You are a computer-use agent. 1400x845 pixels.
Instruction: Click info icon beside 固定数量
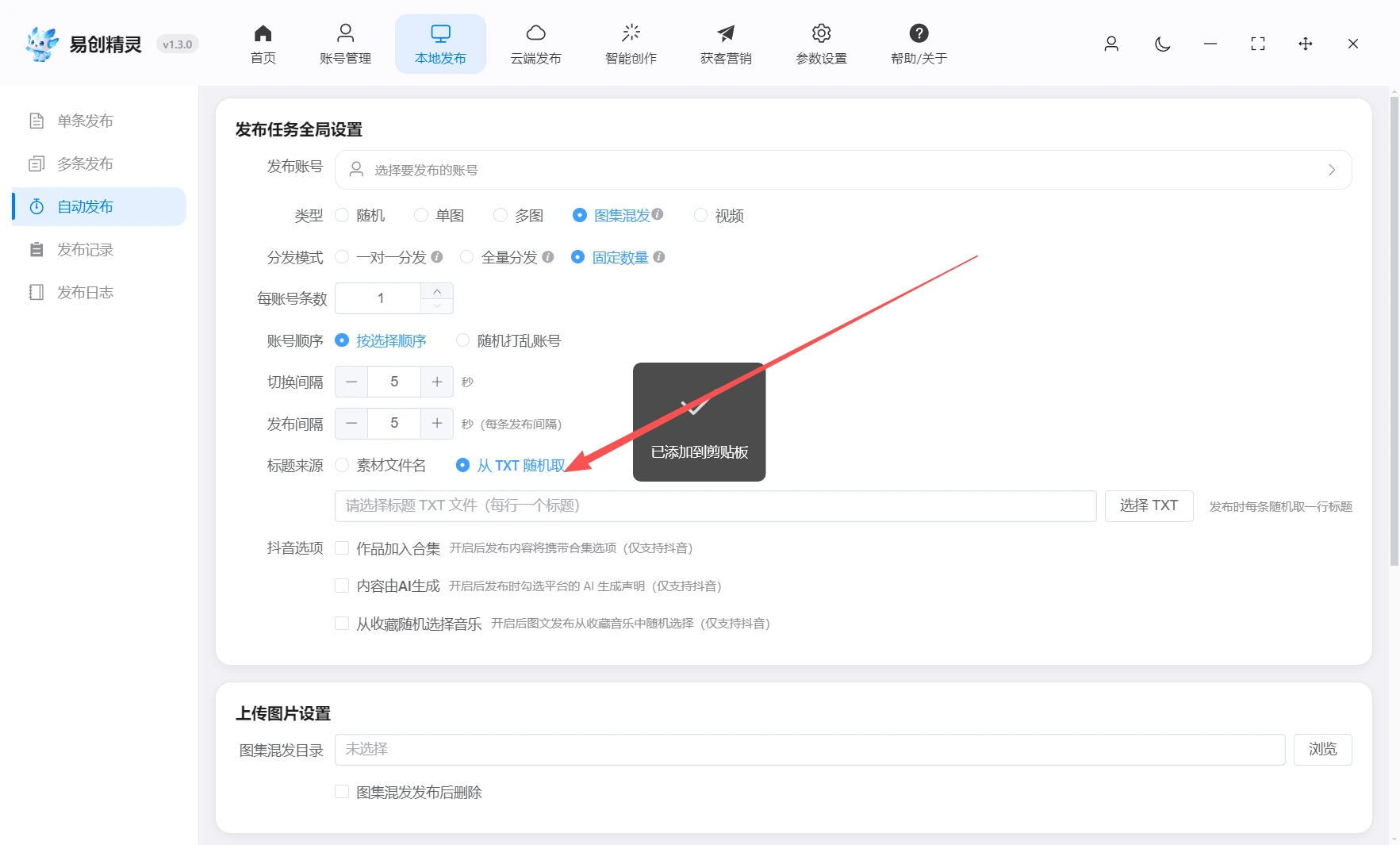tap(659, 257)
